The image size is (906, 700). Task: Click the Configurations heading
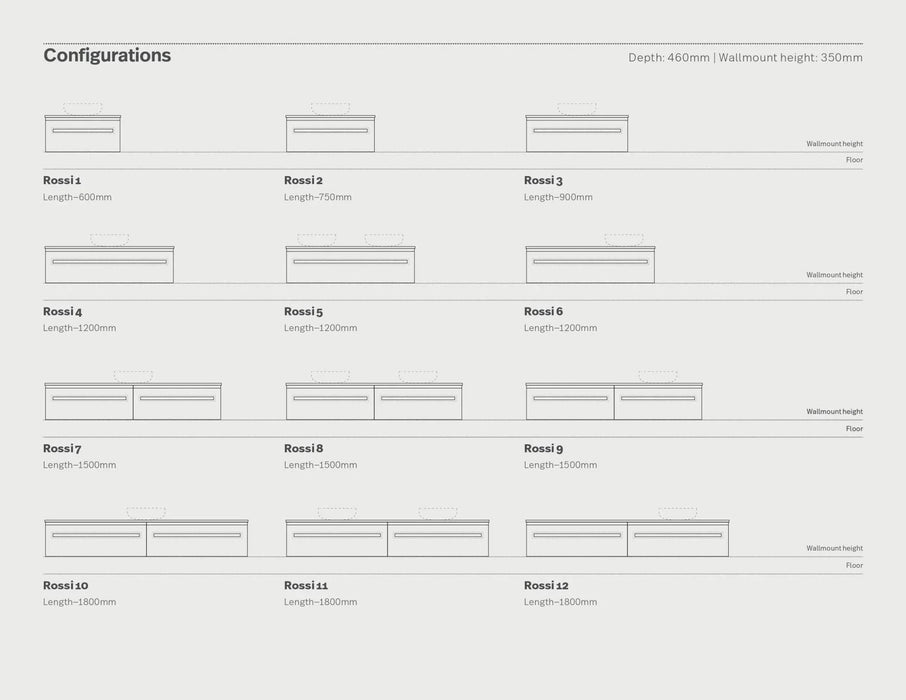tap(107, 56)
